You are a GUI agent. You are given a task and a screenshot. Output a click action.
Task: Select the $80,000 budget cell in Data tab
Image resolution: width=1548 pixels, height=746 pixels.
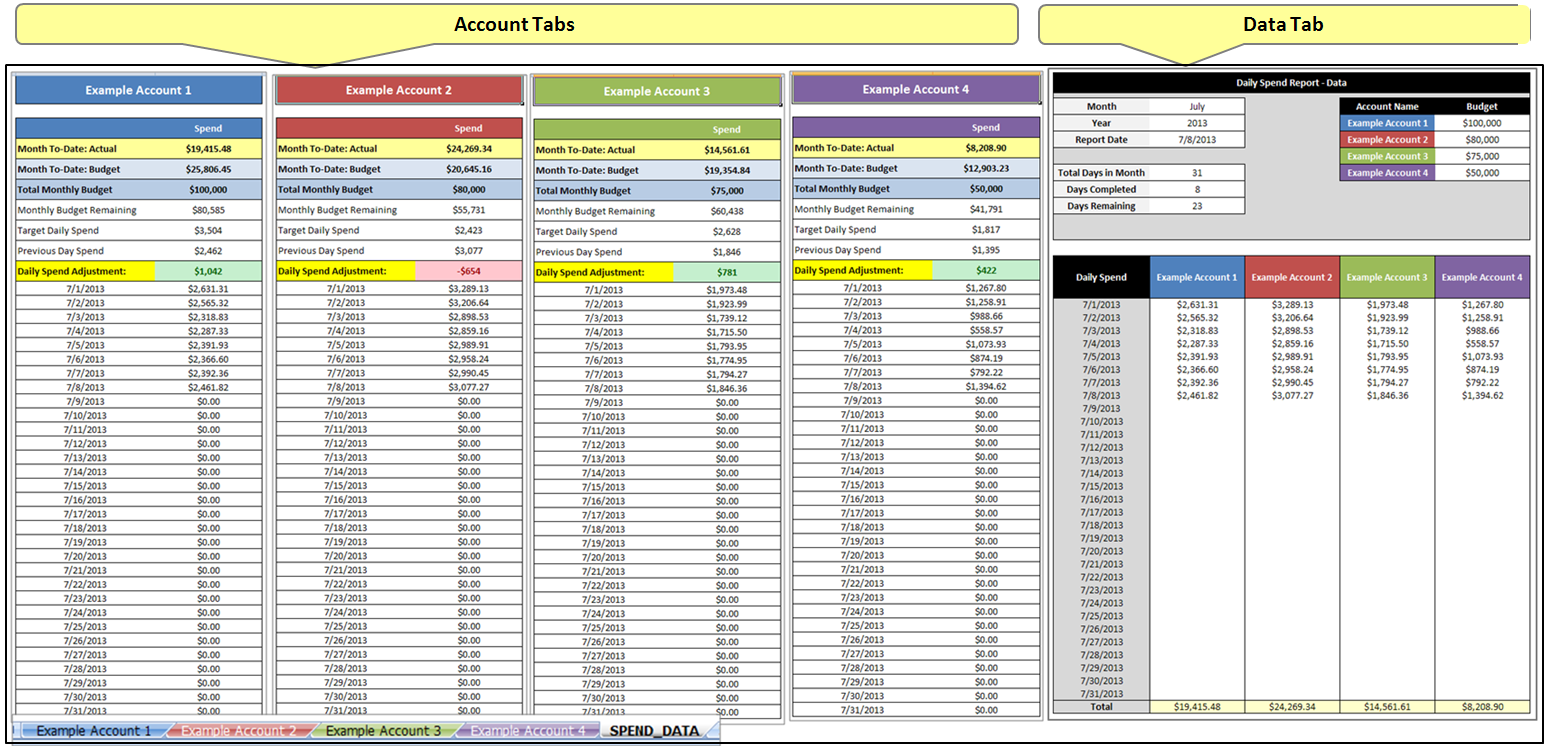(x=1482, y=140)
